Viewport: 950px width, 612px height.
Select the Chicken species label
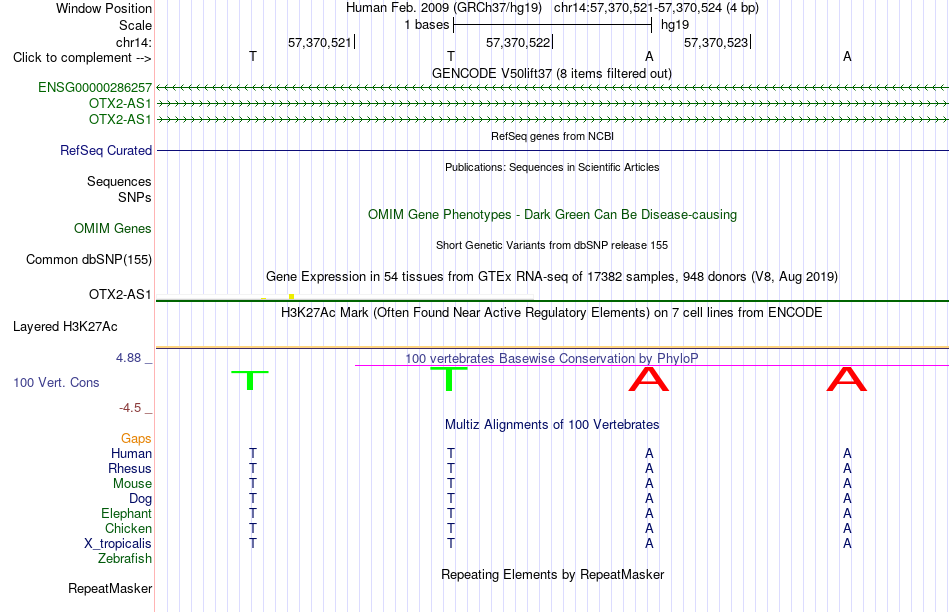pos(128,528)
